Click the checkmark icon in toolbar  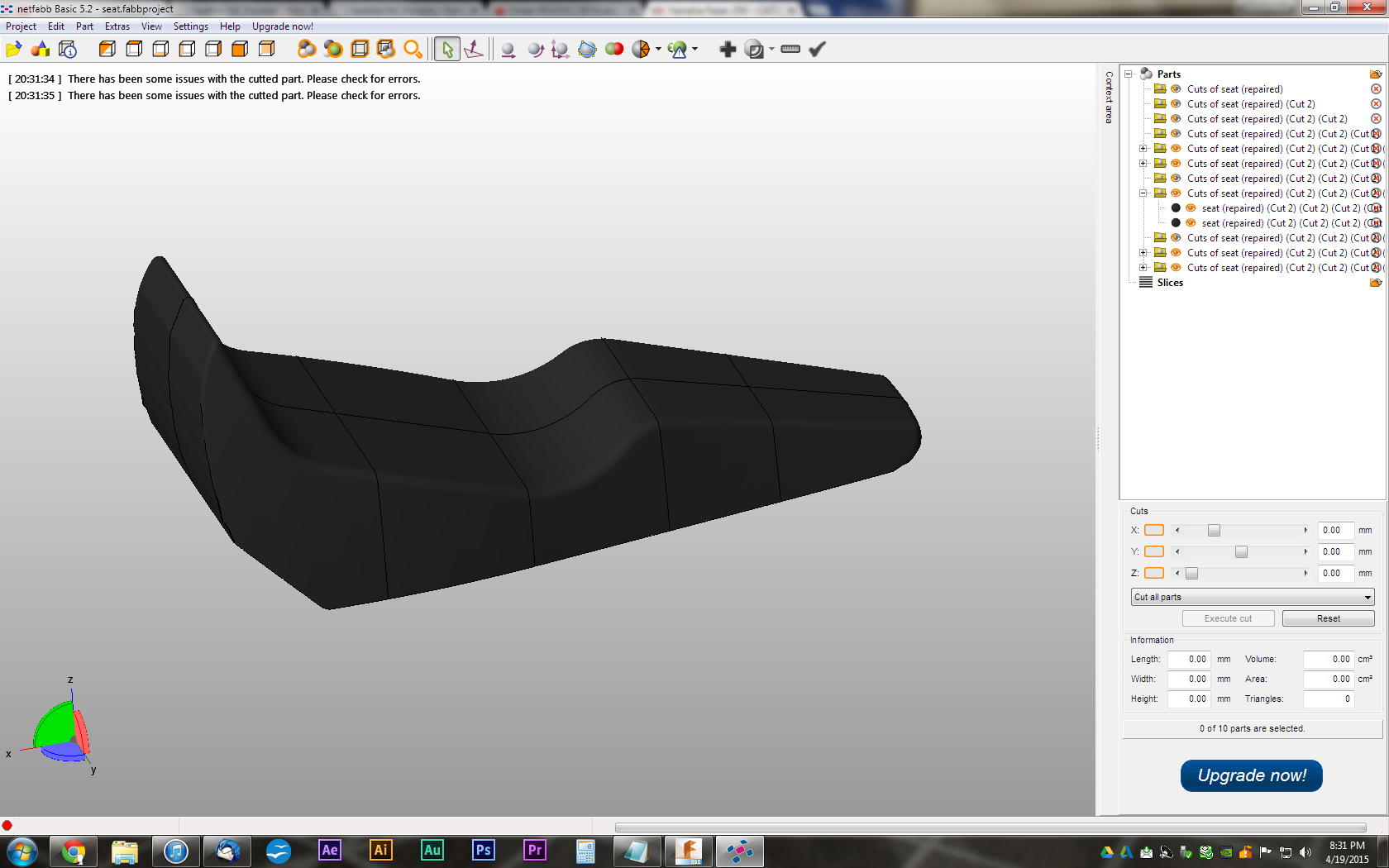pyautogui.click(x=817, y=50)
